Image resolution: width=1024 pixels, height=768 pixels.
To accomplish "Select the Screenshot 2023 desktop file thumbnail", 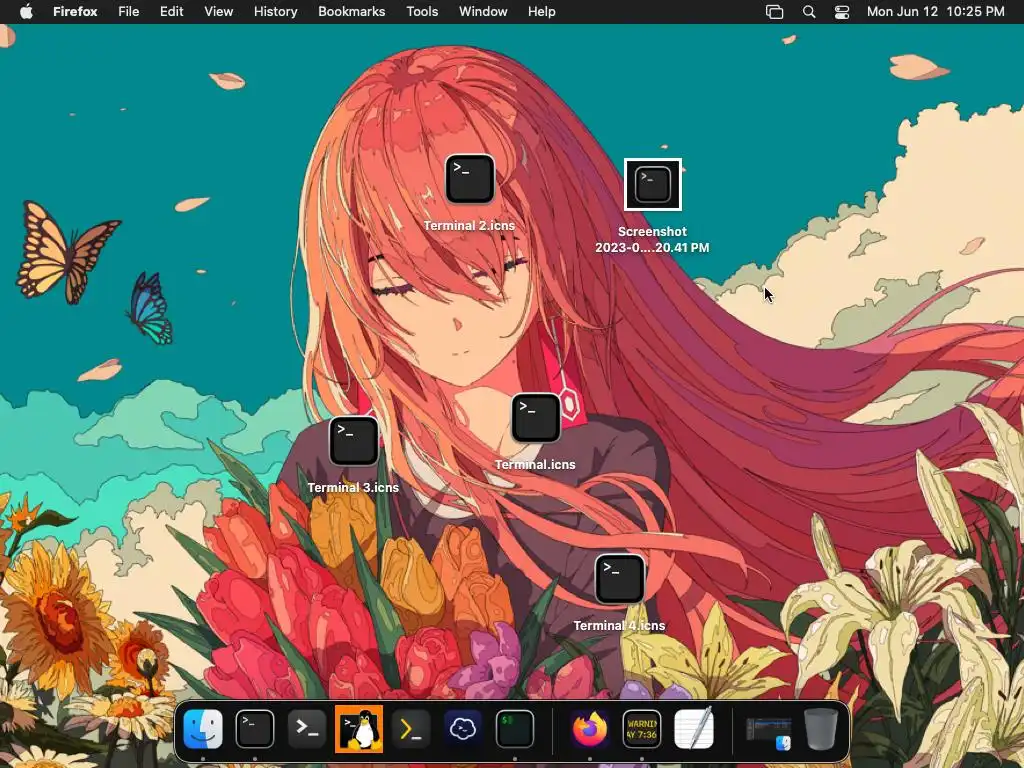I will coord(652,185).
